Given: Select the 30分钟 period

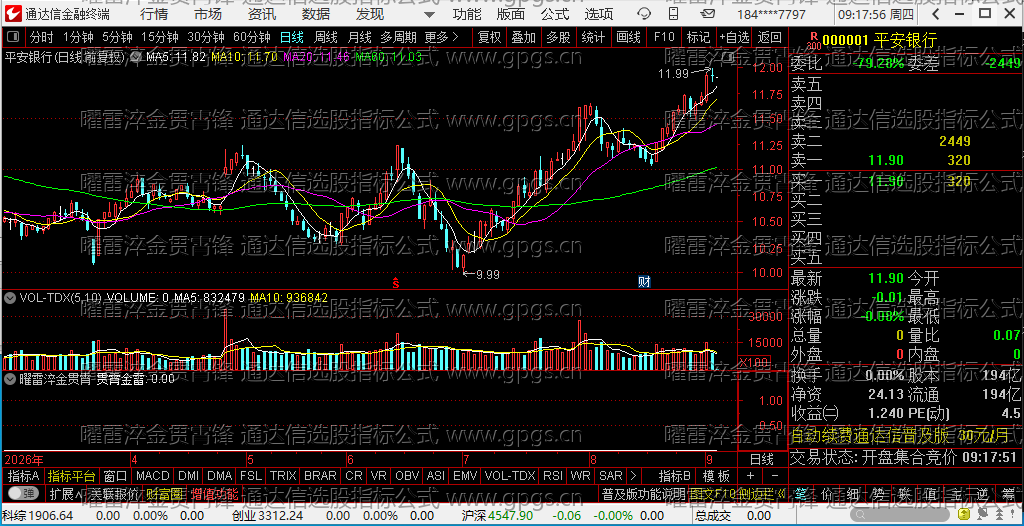Looking at the screenshot, I should tap(206, 37).
